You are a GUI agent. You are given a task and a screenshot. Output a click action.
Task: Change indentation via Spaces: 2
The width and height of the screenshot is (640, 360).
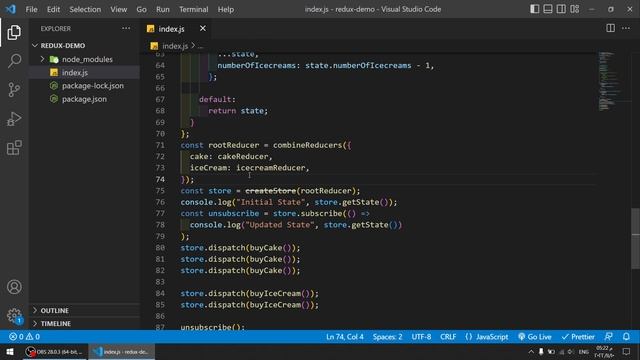[387, 337]
